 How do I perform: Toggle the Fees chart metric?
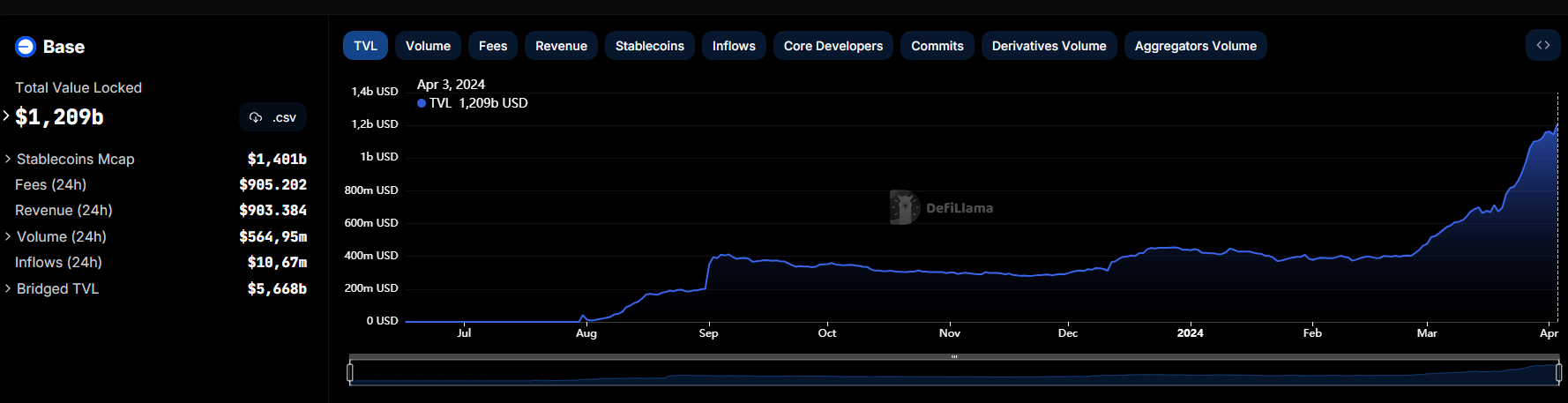pyautogui.click(x=493, y=46)
